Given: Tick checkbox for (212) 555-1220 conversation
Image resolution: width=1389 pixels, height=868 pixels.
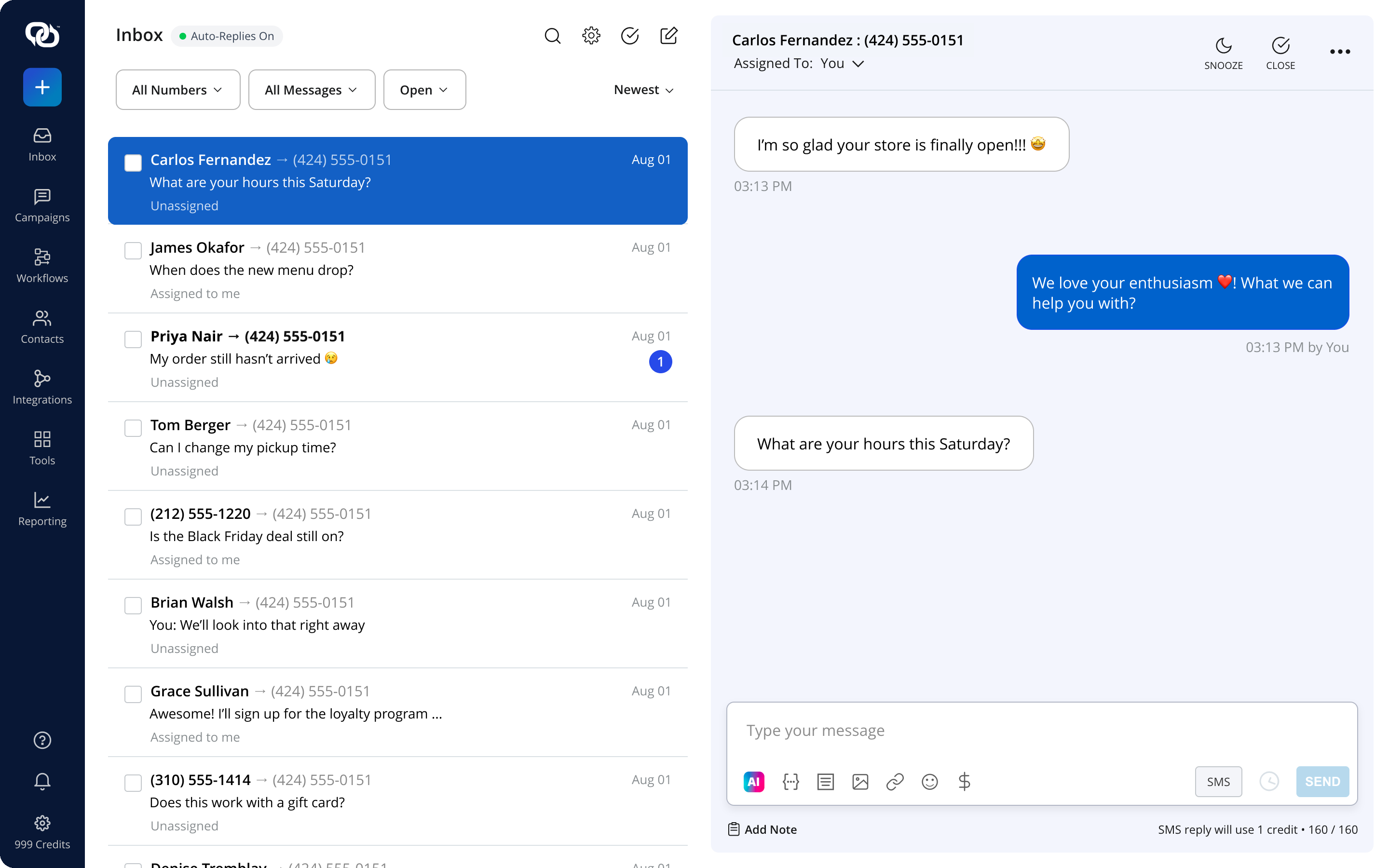Looking at the screenshot, I should pyautogui.click(x=133, y=516).
